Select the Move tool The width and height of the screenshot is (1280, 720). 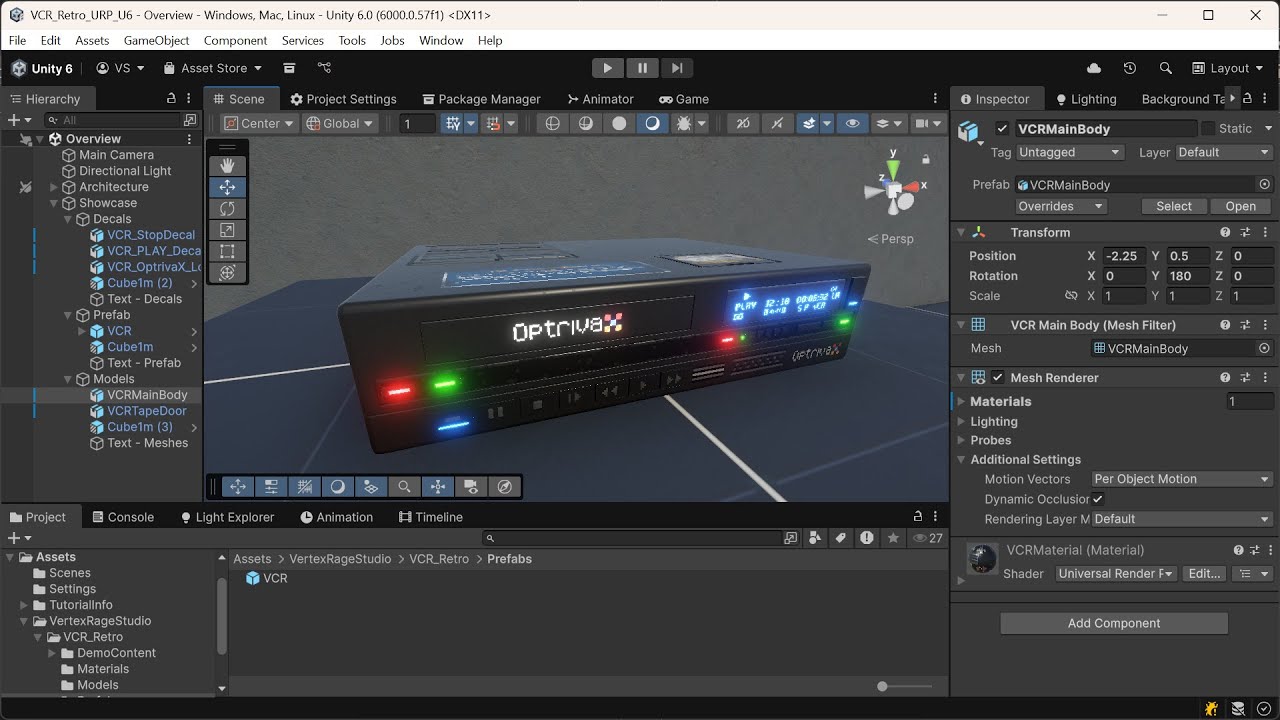coord(227,187)
